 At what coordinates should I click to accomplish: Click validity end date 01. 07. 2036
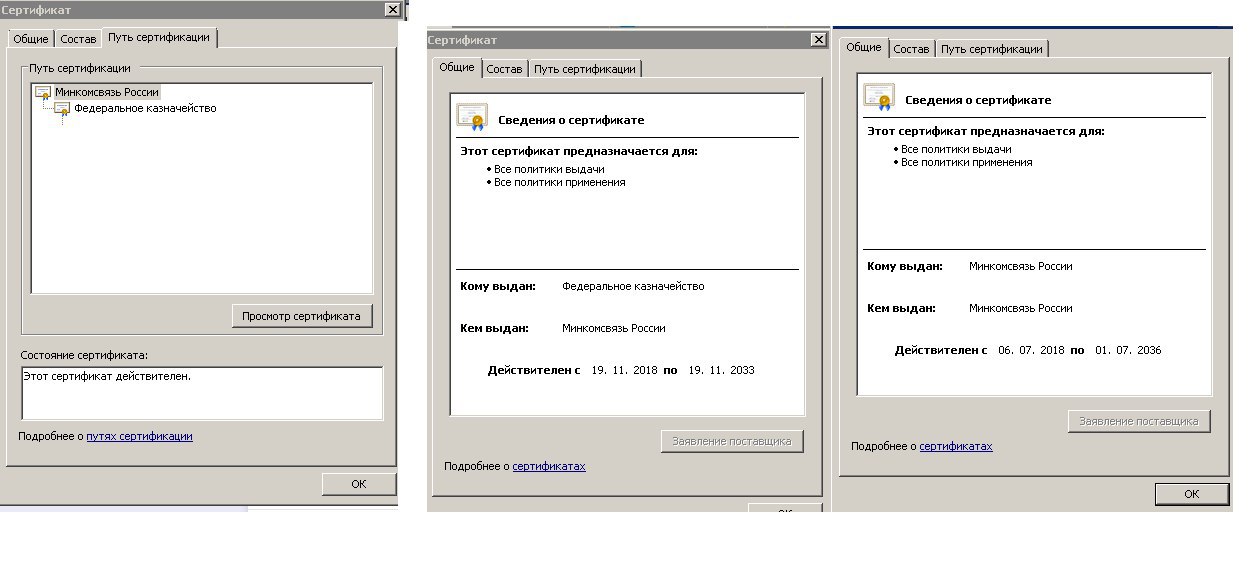pos(1128,350)
